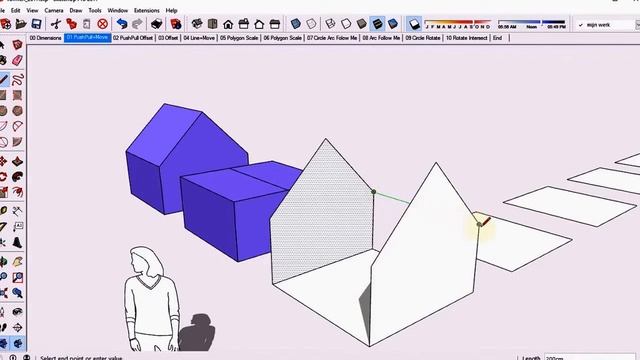Toggle the Back Edges style
This screenshot has height=360, width=640.
[311, 24]
